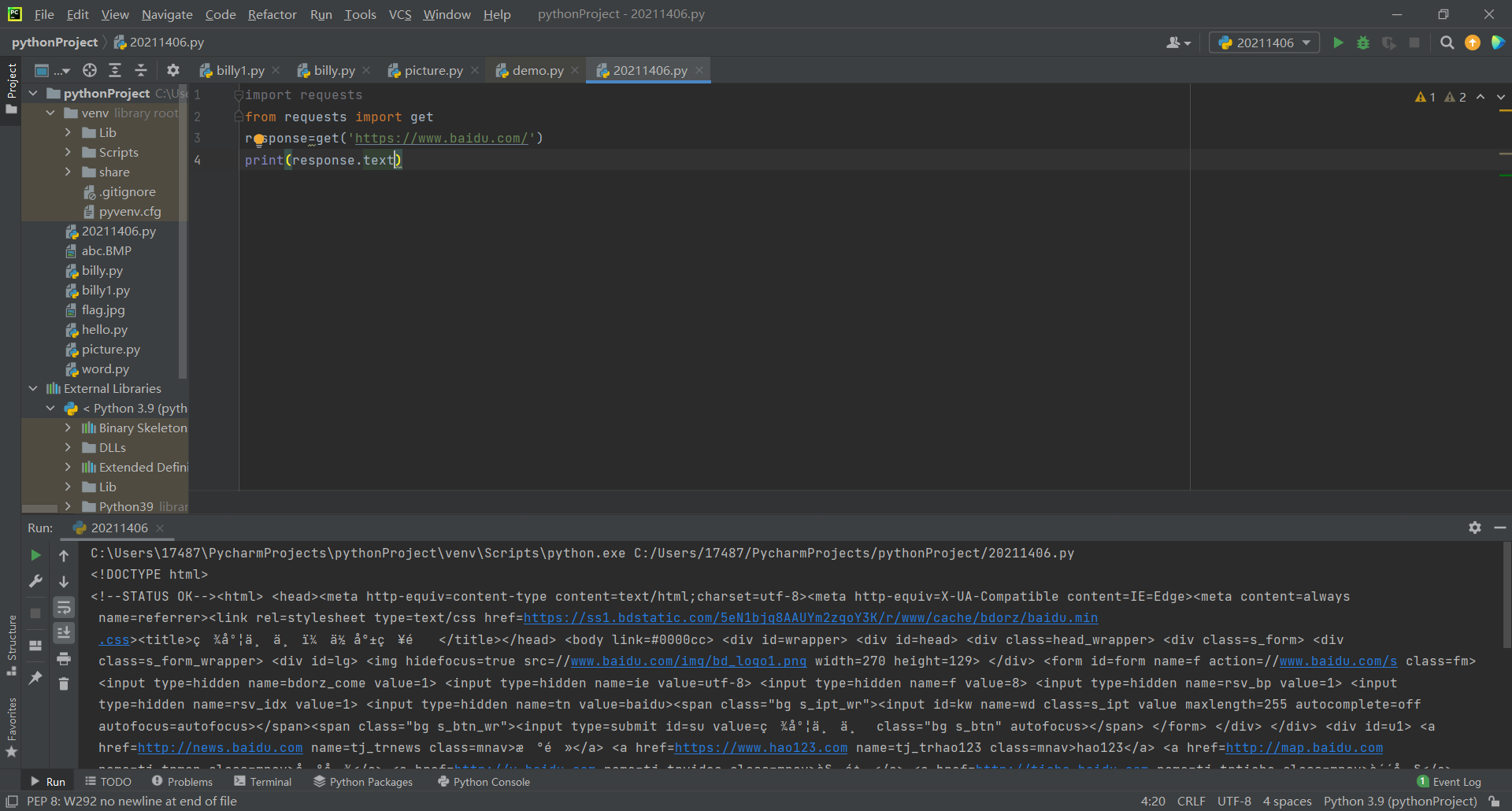The width and height of the screenshot is (1512, 811).
Task: Collapse External Libraries node
Action: coord(33,388)
